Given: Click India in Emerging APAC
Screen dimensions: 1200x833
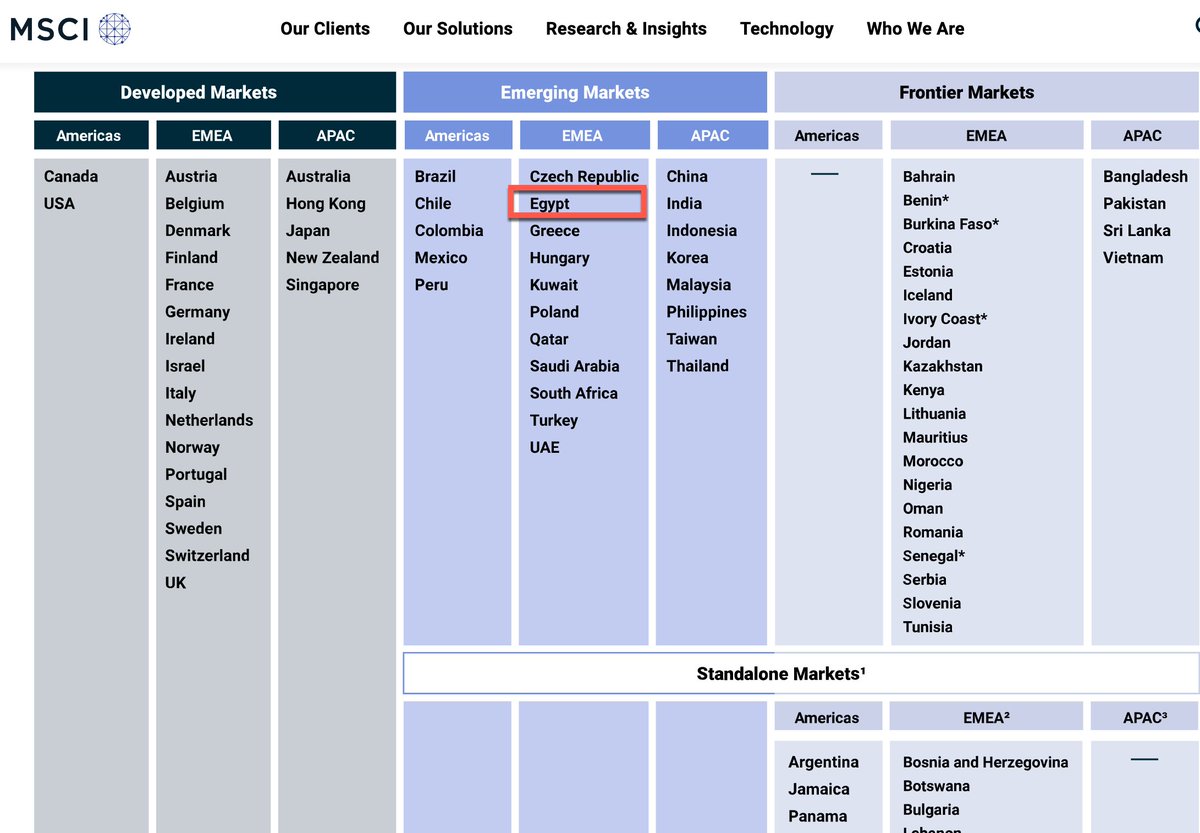Looking at the screenshot, I should click(x=684, y=203).
